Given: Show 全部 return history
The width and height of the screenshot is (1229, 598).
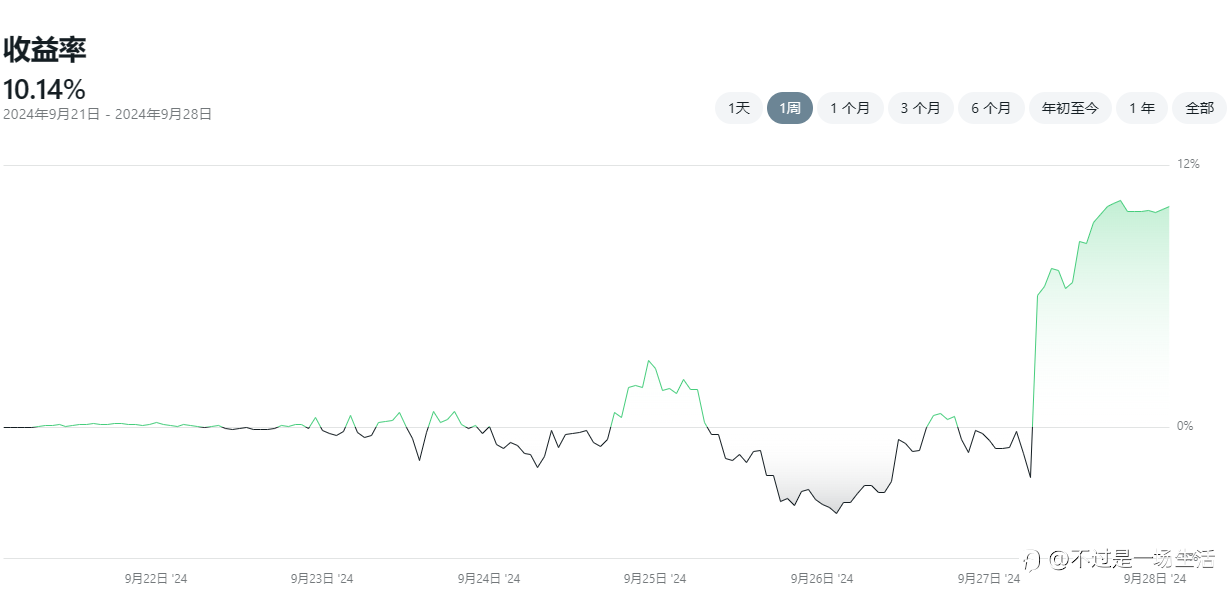Looking at the screenshot, I should [1199, 108].
